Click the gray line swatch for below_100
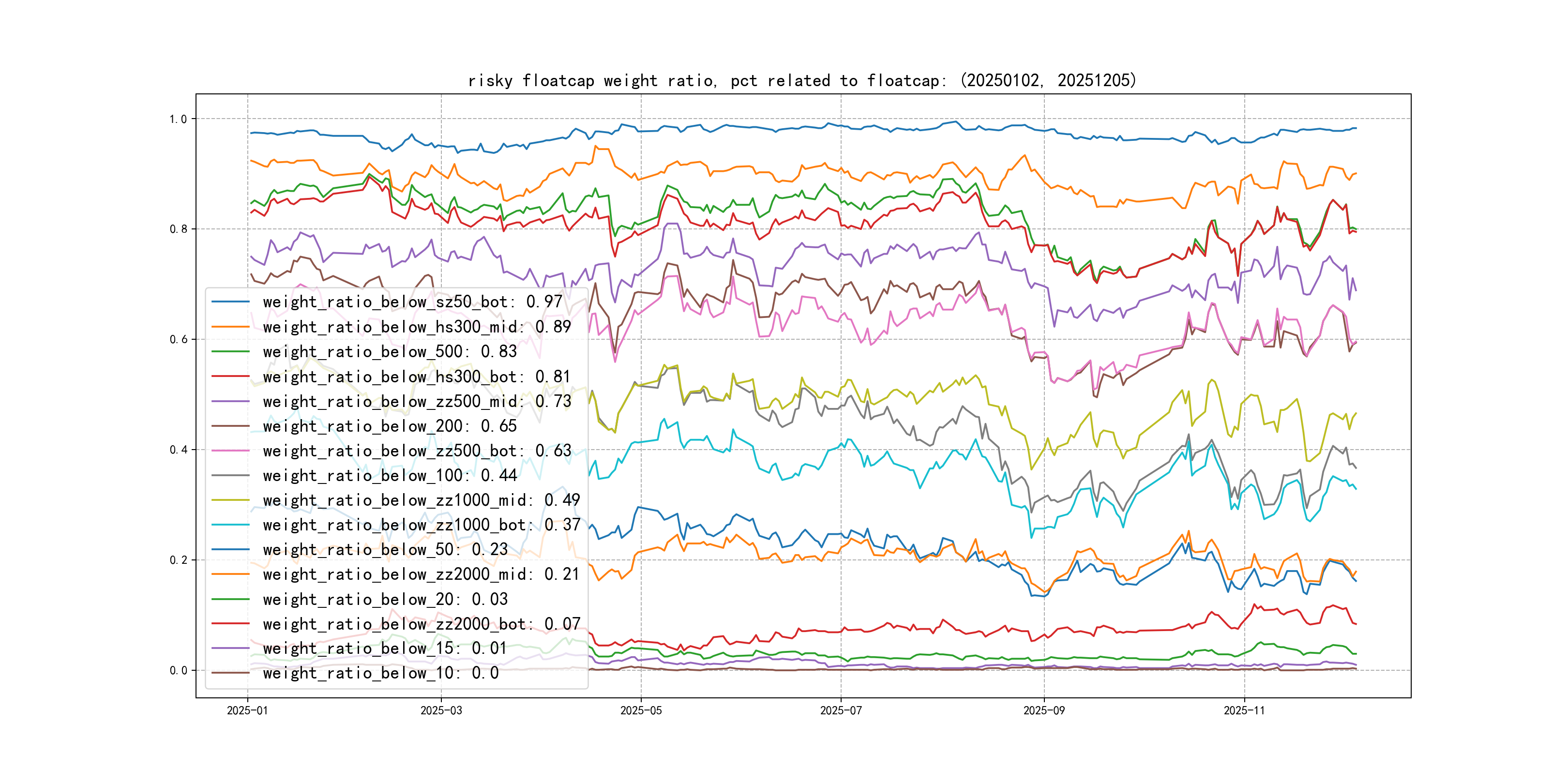Screen dimensions: 1568x784 230,475
